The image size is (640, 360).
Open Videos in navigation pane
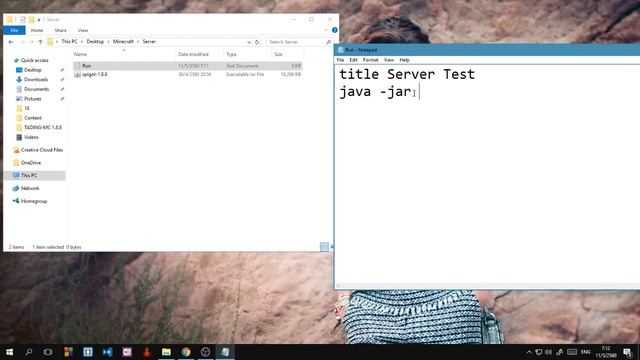click(x=31, y=137)
